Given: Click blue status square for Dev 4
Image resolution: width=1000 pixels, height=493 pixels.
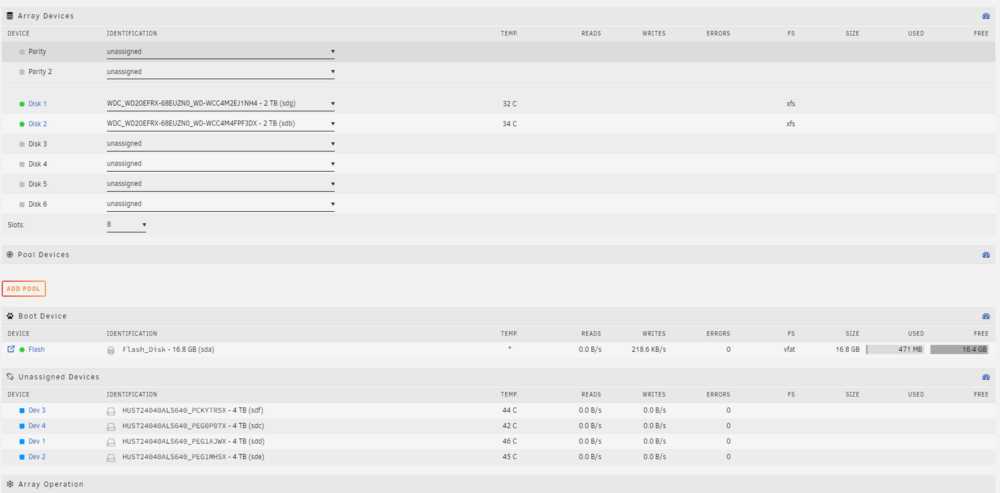Looking at the screenshot, I should tap(22, 426).
